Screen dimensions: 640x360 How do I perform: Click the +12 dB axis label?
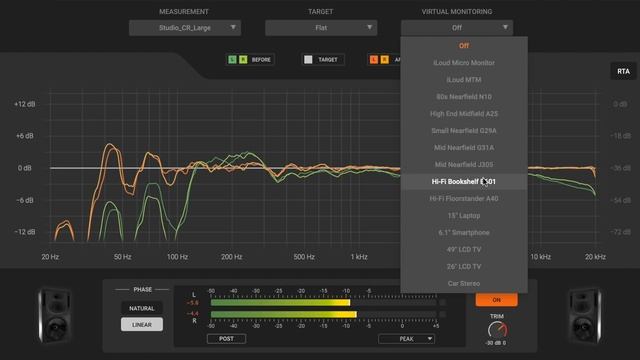[24, 104]
